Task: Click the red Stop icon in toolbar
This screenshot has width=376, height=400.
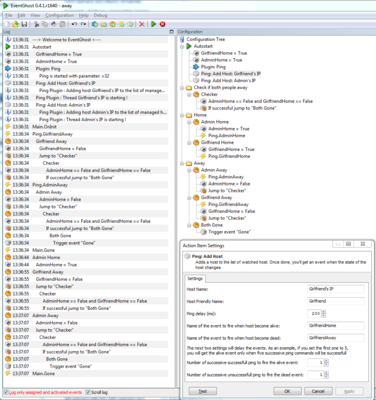Action: pyautogui.click(x=162, y=24)
